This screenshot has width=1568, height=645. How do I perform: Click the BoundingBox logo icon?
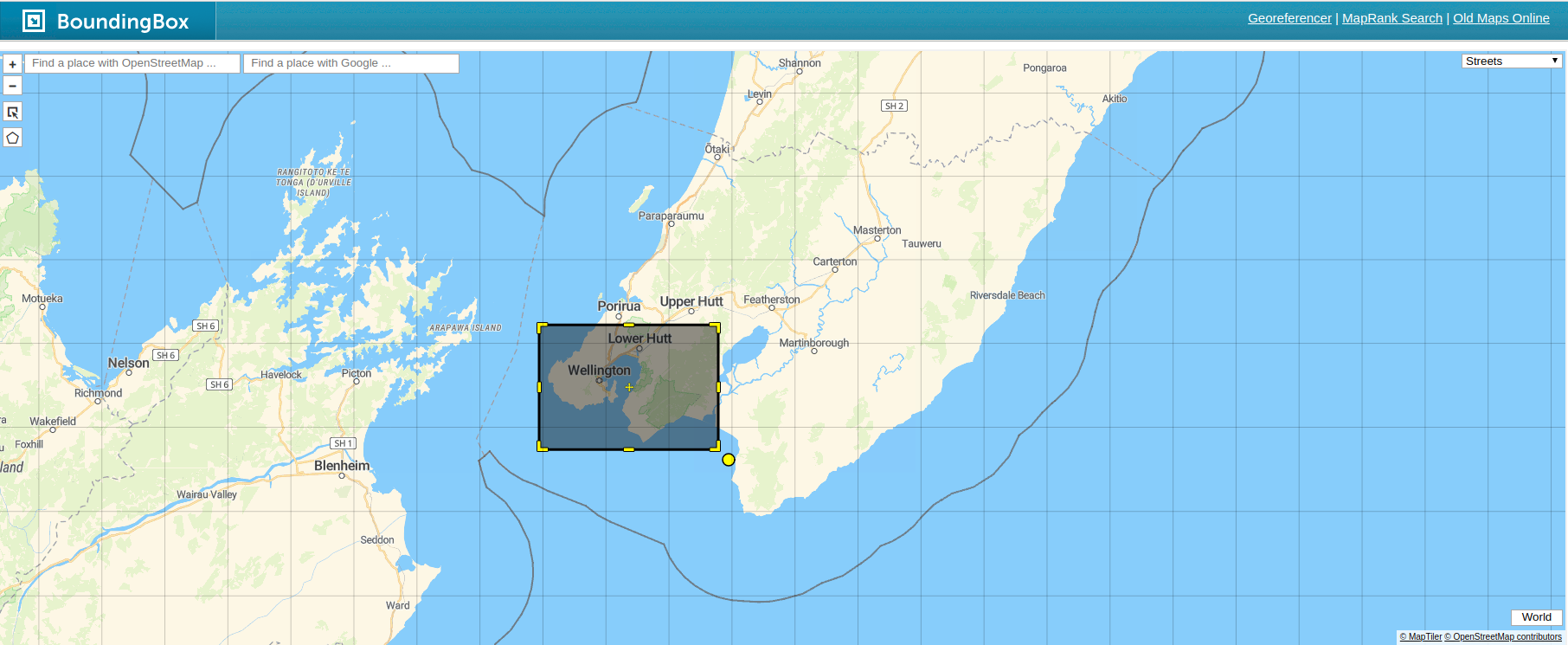(x=34, y=21)
